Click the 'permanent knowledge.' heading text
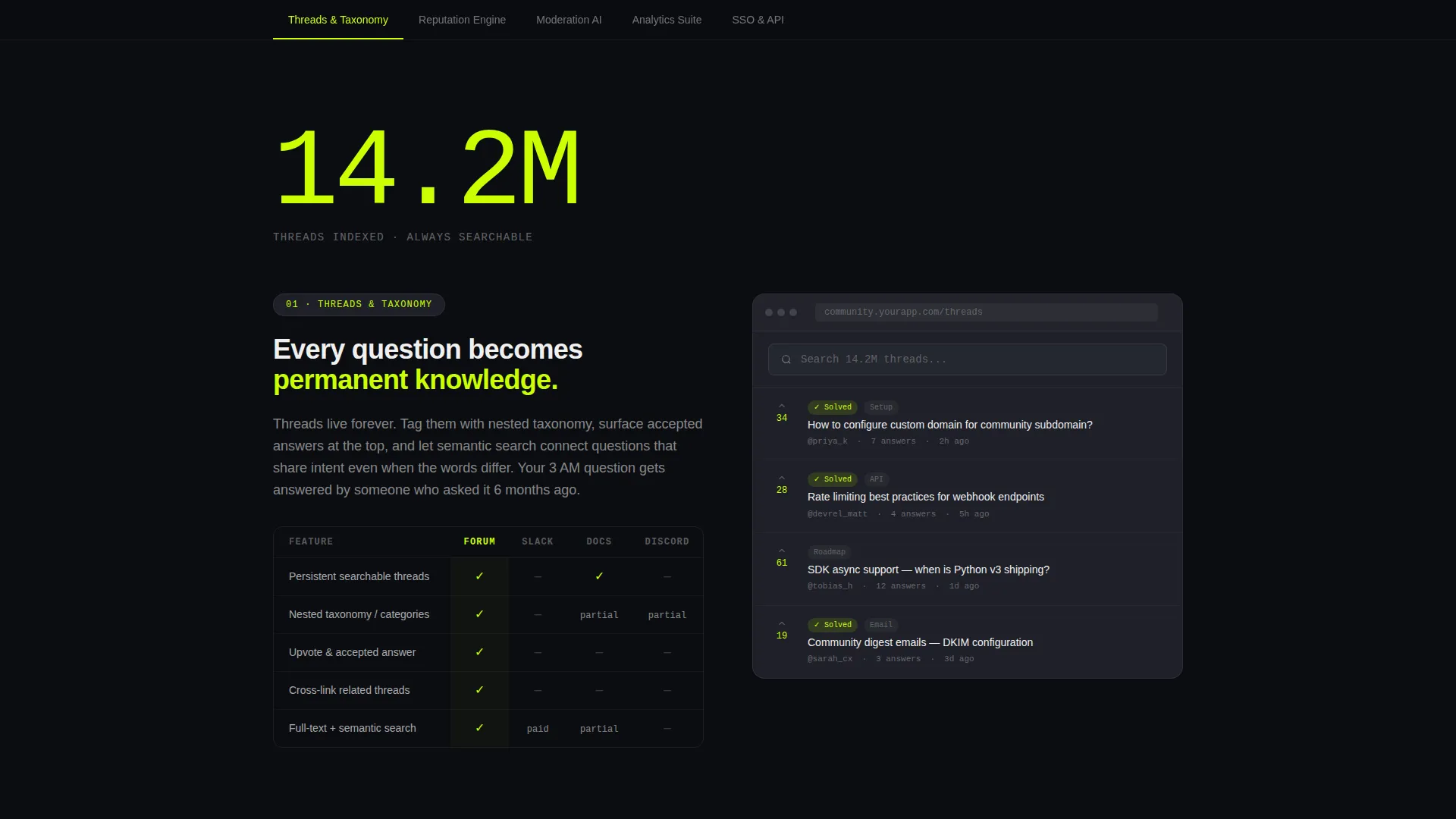The image size is (1456, 819). pyautogui.click(x=415, y=380)
